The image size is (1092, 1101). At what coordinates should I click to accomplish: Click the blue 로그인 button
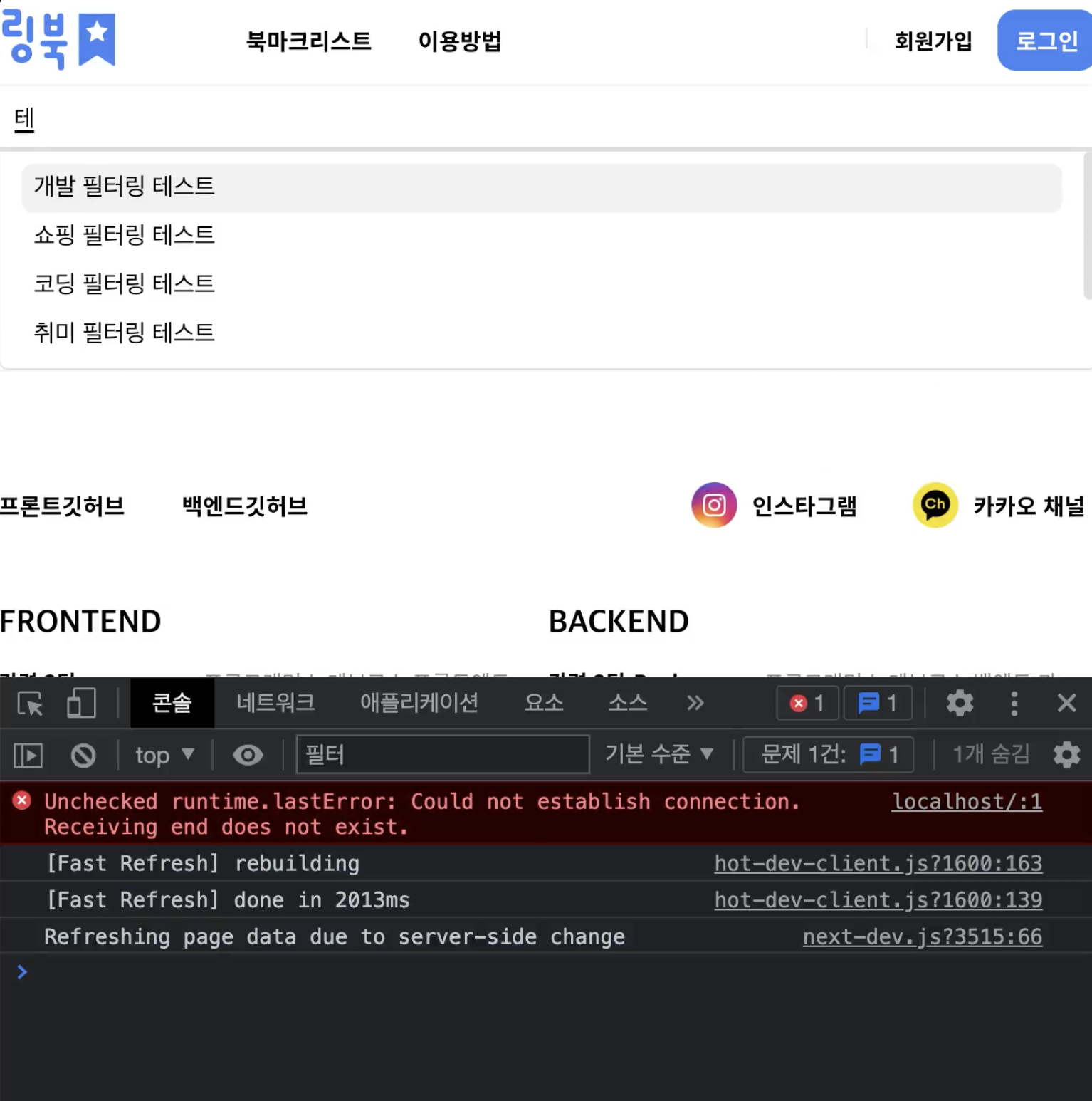1045,41
